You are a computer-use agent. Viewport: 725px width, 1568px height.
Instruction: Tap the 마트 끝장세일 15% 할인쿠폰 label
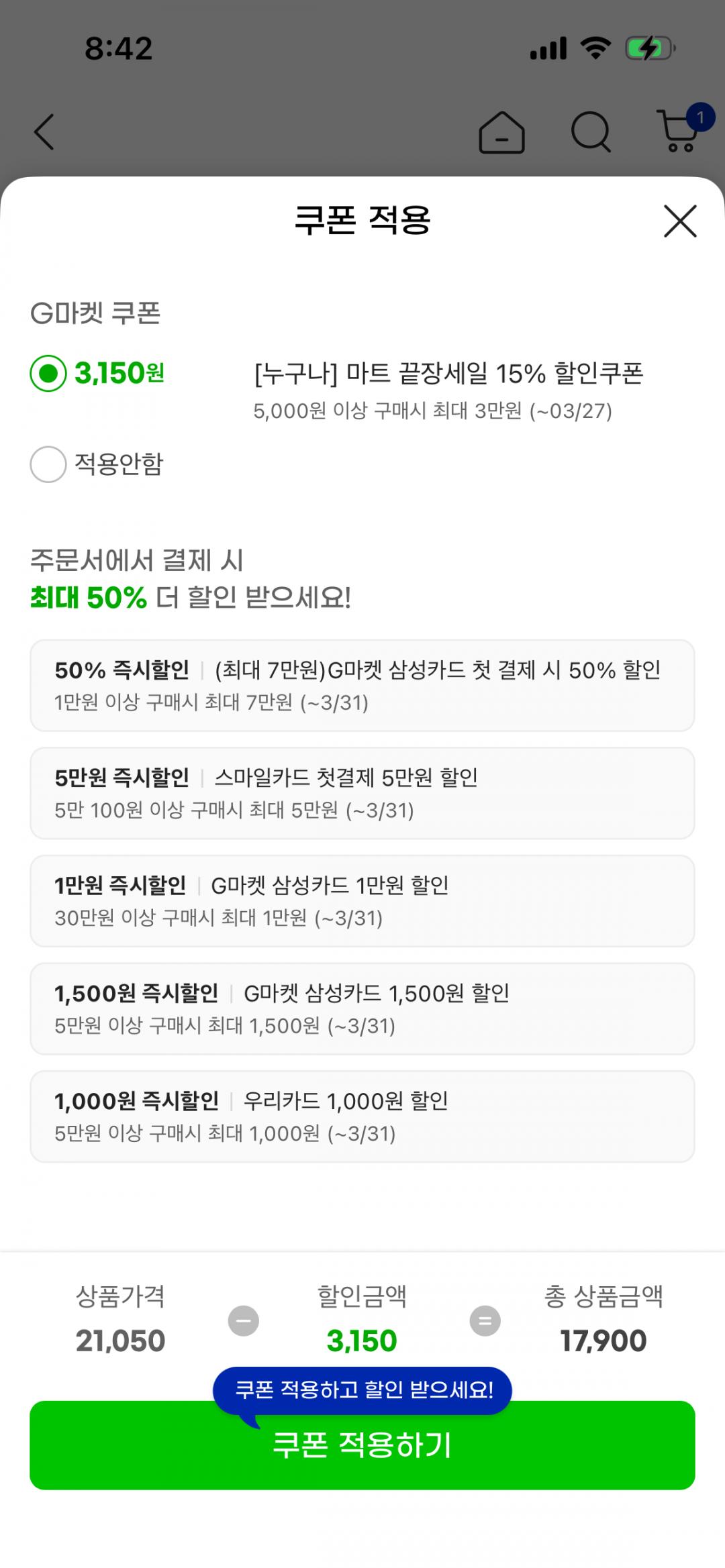[448, 374]
